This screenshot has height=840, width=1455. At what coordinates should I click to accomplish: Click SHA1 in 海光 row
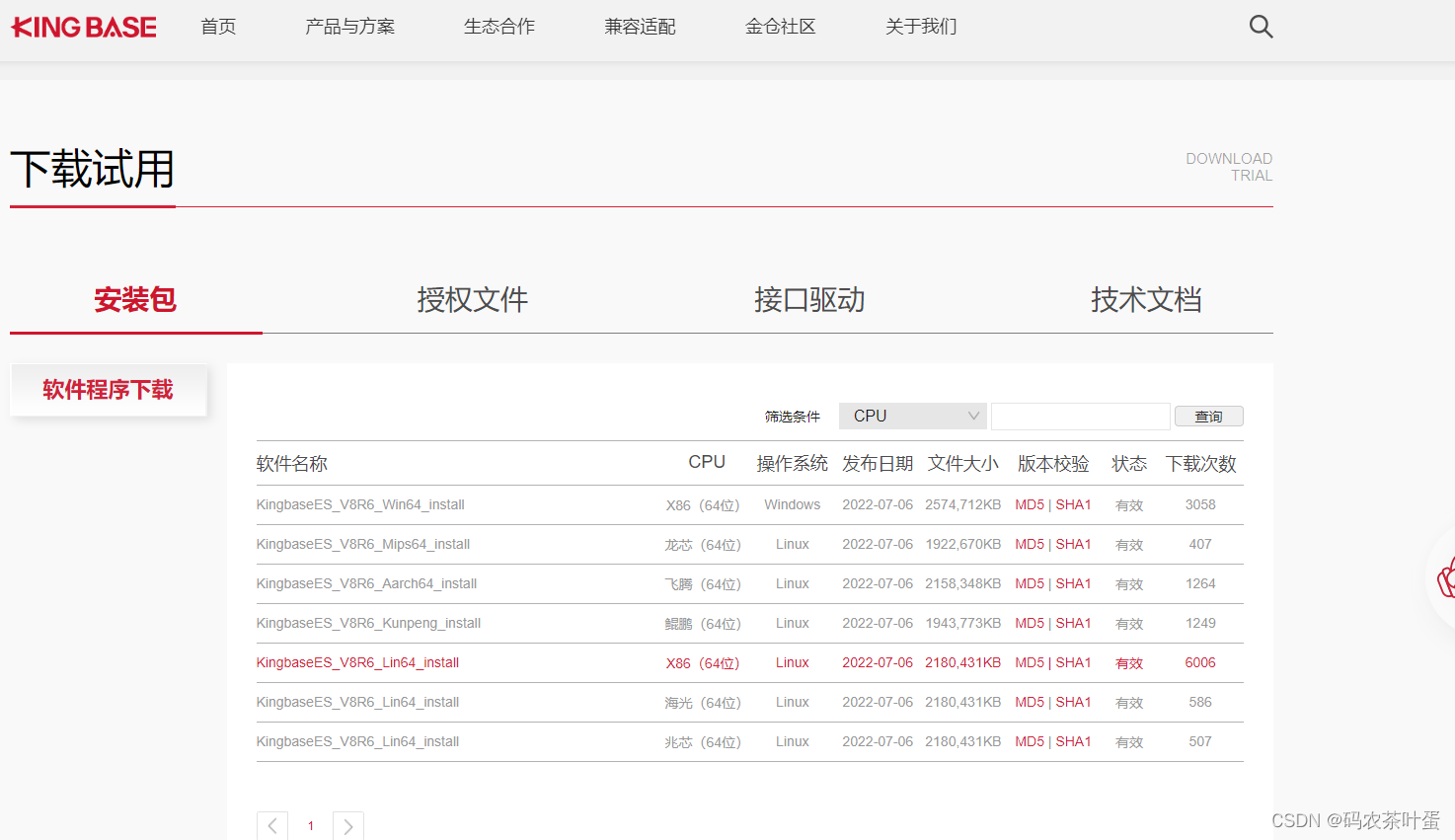click(1074, 702)
